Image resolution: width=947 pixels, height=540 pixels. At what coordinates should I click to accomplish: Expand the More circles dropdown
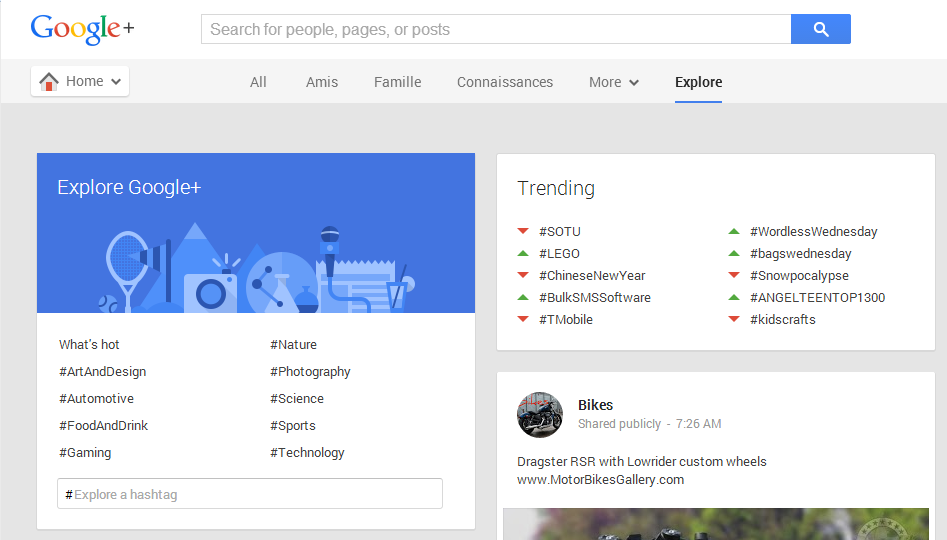614,82
